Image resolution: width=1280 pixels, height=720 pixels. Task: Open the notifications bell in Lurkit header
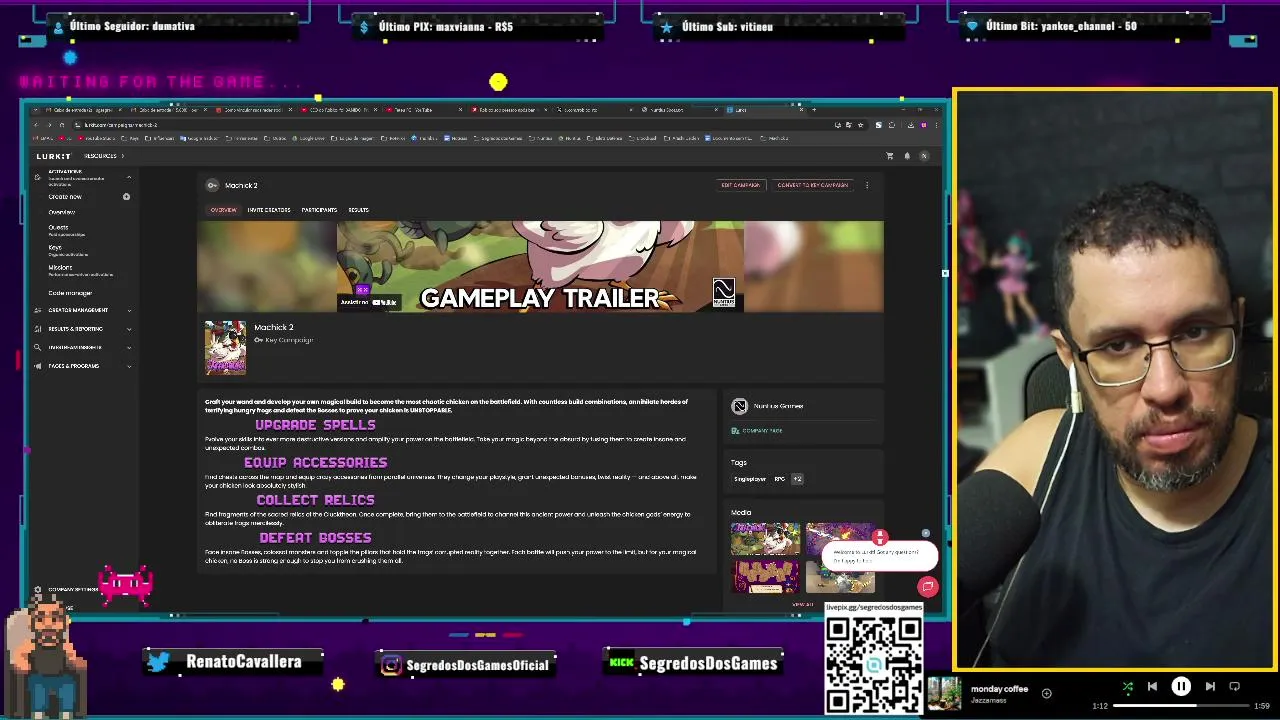coord(907,156)
